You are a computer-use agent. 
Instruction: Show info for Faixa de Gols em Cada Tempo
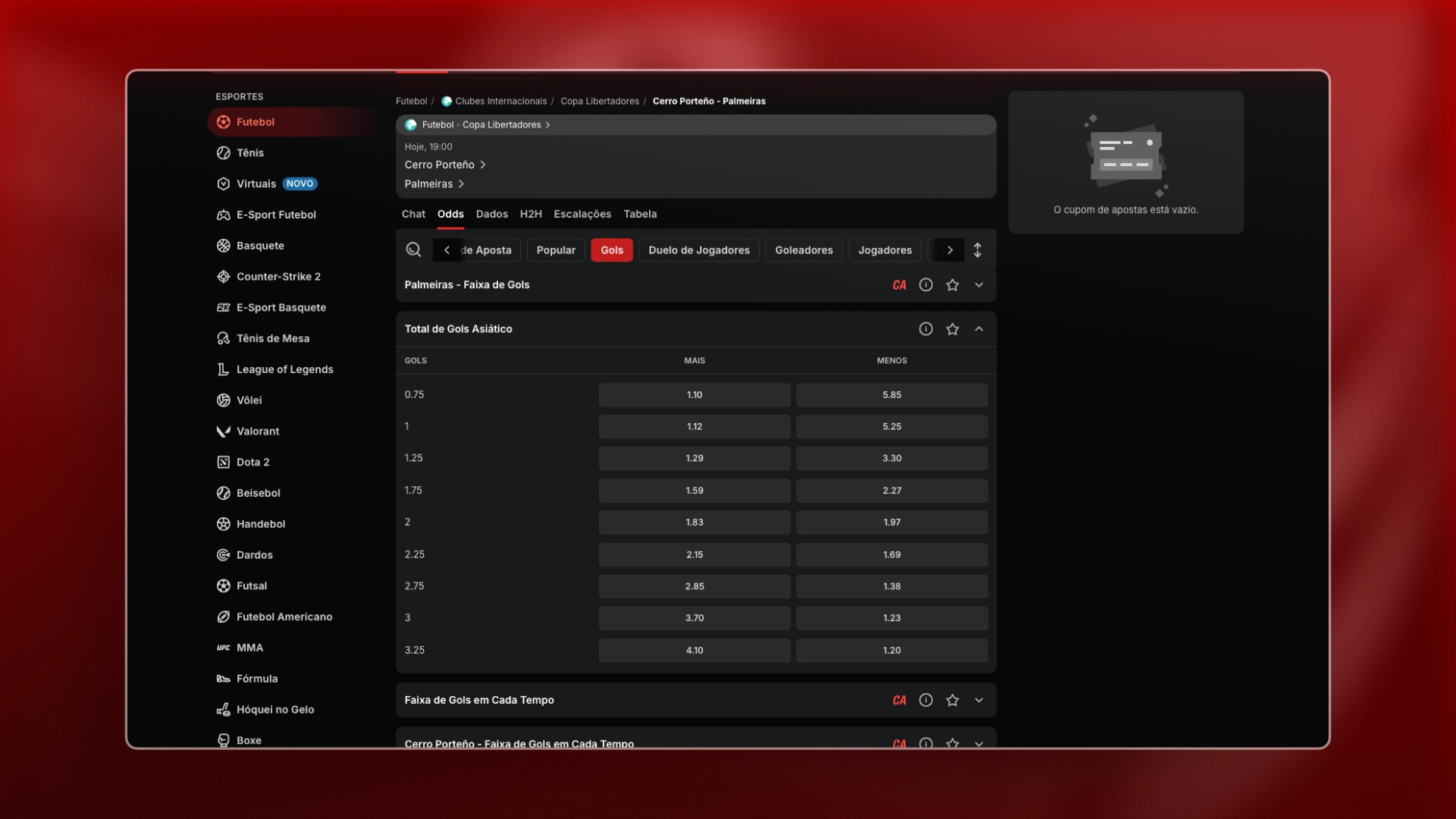pyautogui.click(x=926, y=701)
